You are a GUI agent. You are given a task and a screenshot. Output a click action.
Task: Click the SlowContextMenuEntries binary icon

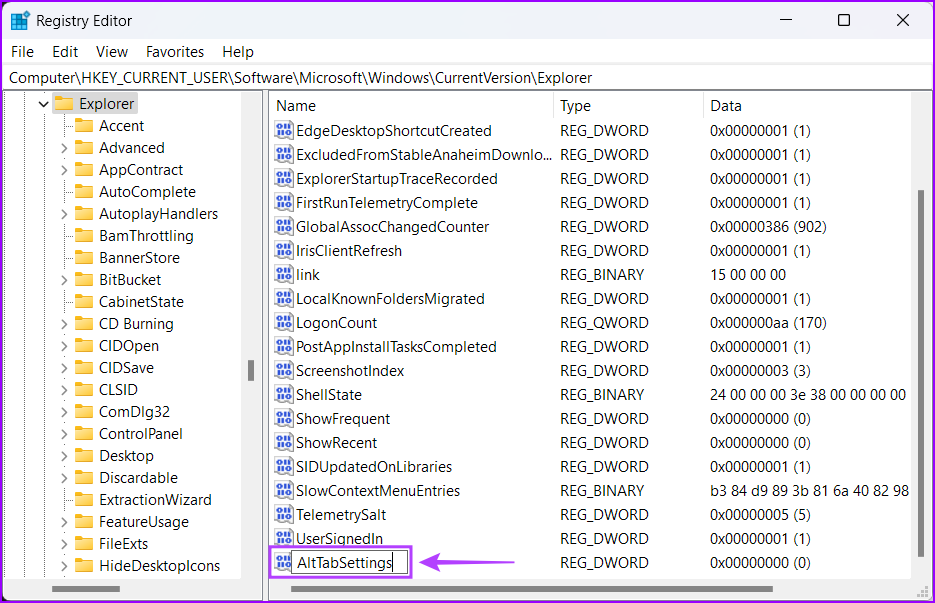[x=284, y=490]
